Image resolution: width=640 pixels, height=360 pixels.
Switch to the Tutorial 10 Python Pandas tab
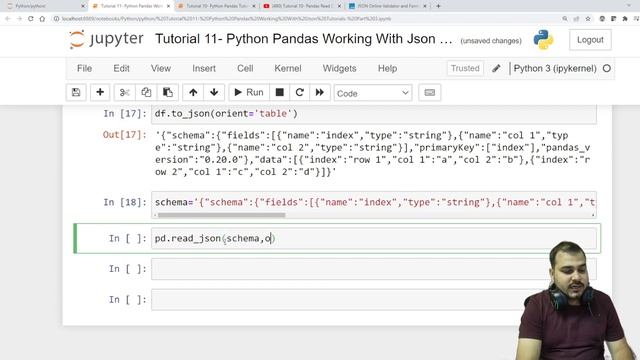216,6
